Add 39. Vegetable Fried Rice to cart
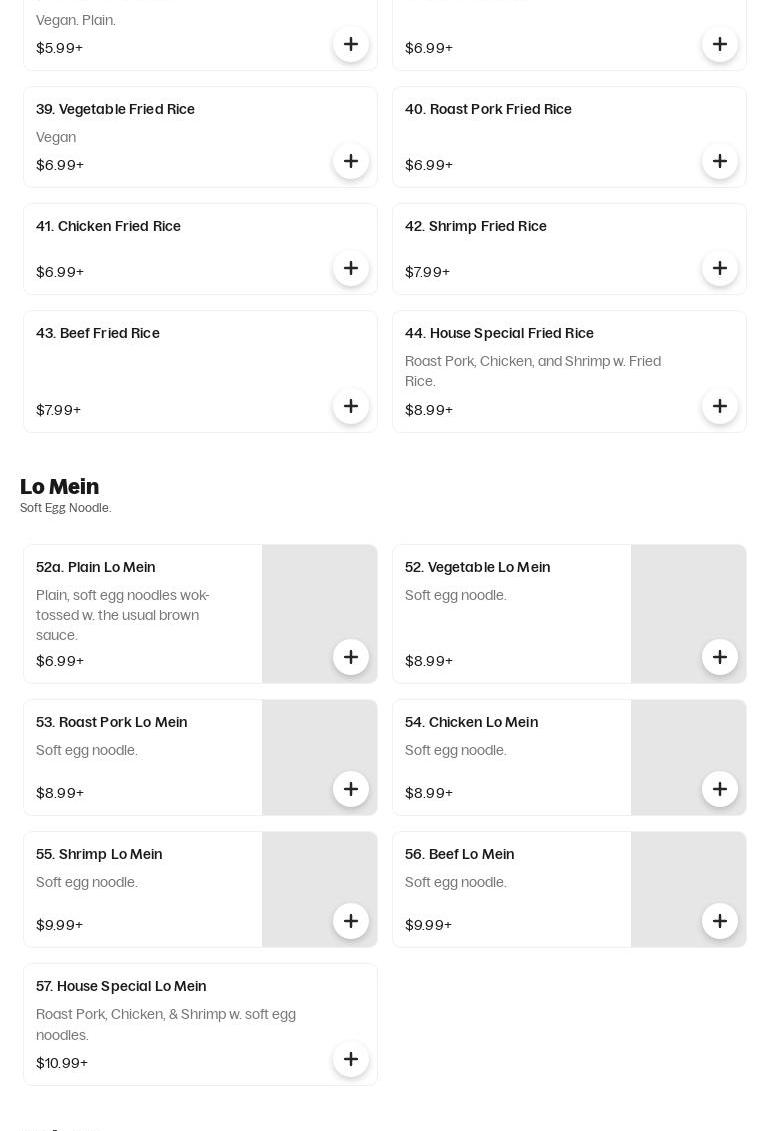The height and width of the screenshot is (1131, 770). tap(351, 161)
